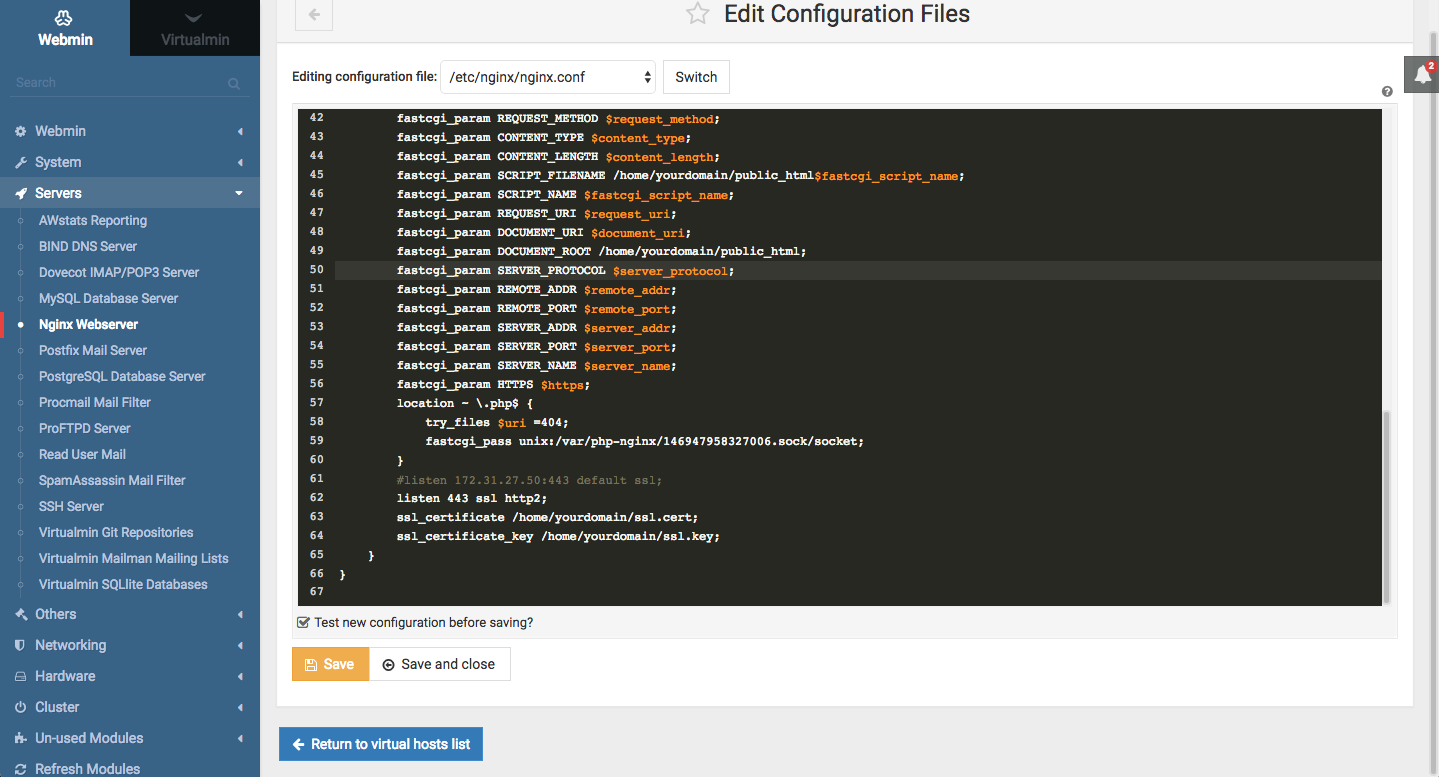Image resolution: width=1439 pixels, height=777 pixels.
Task: Click line 50 SERVER_PROTOCOL text
Action: click(565, 271)
